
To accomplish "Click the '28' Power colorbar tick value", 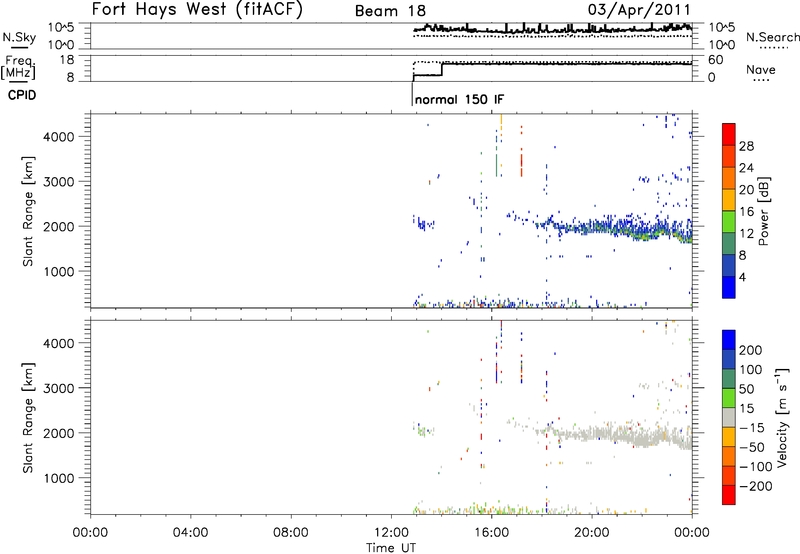I will [x=746, y=146].
